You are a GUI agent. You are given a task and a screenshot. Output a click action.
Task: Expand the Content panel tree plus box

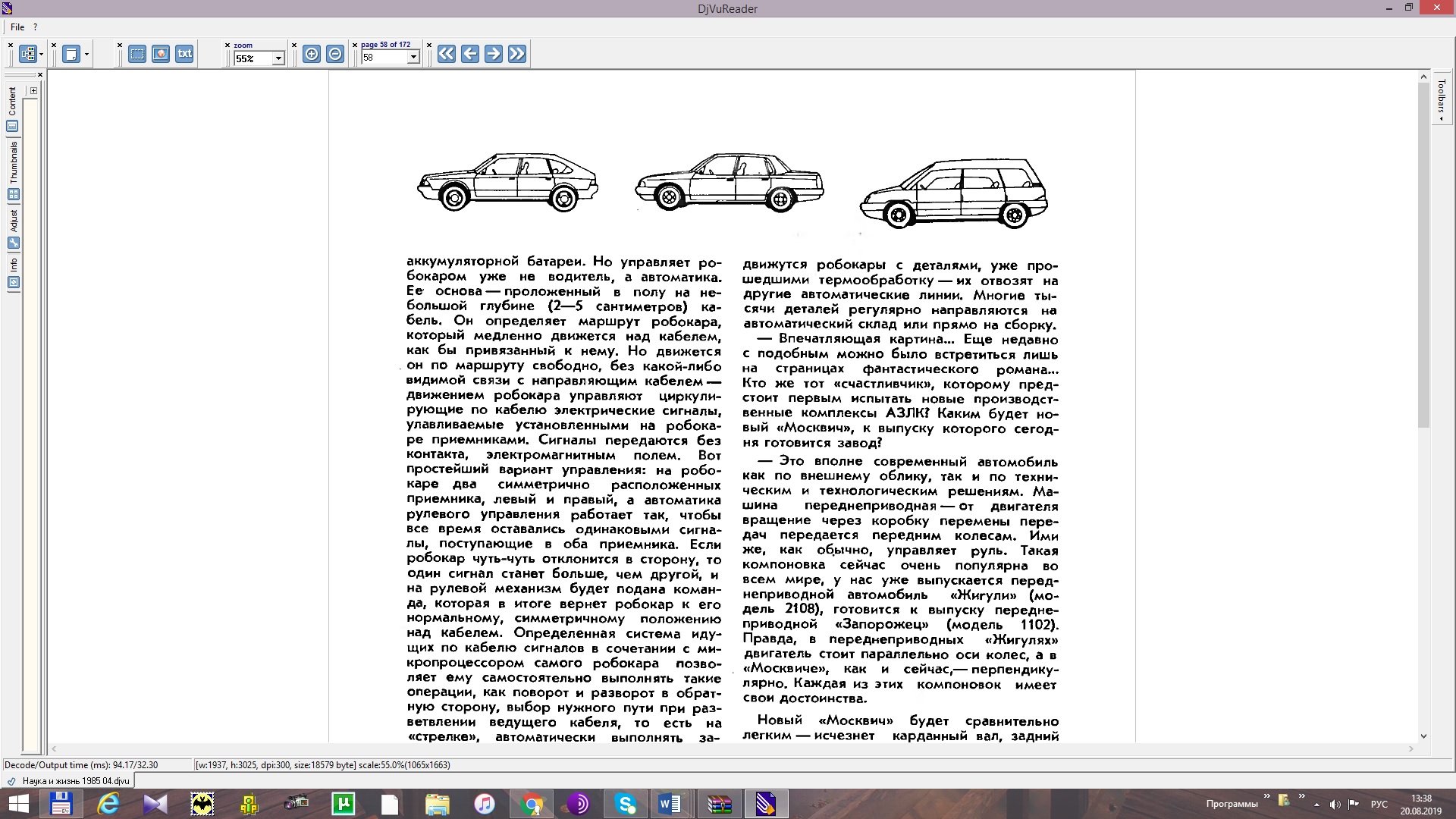point(33,90)
